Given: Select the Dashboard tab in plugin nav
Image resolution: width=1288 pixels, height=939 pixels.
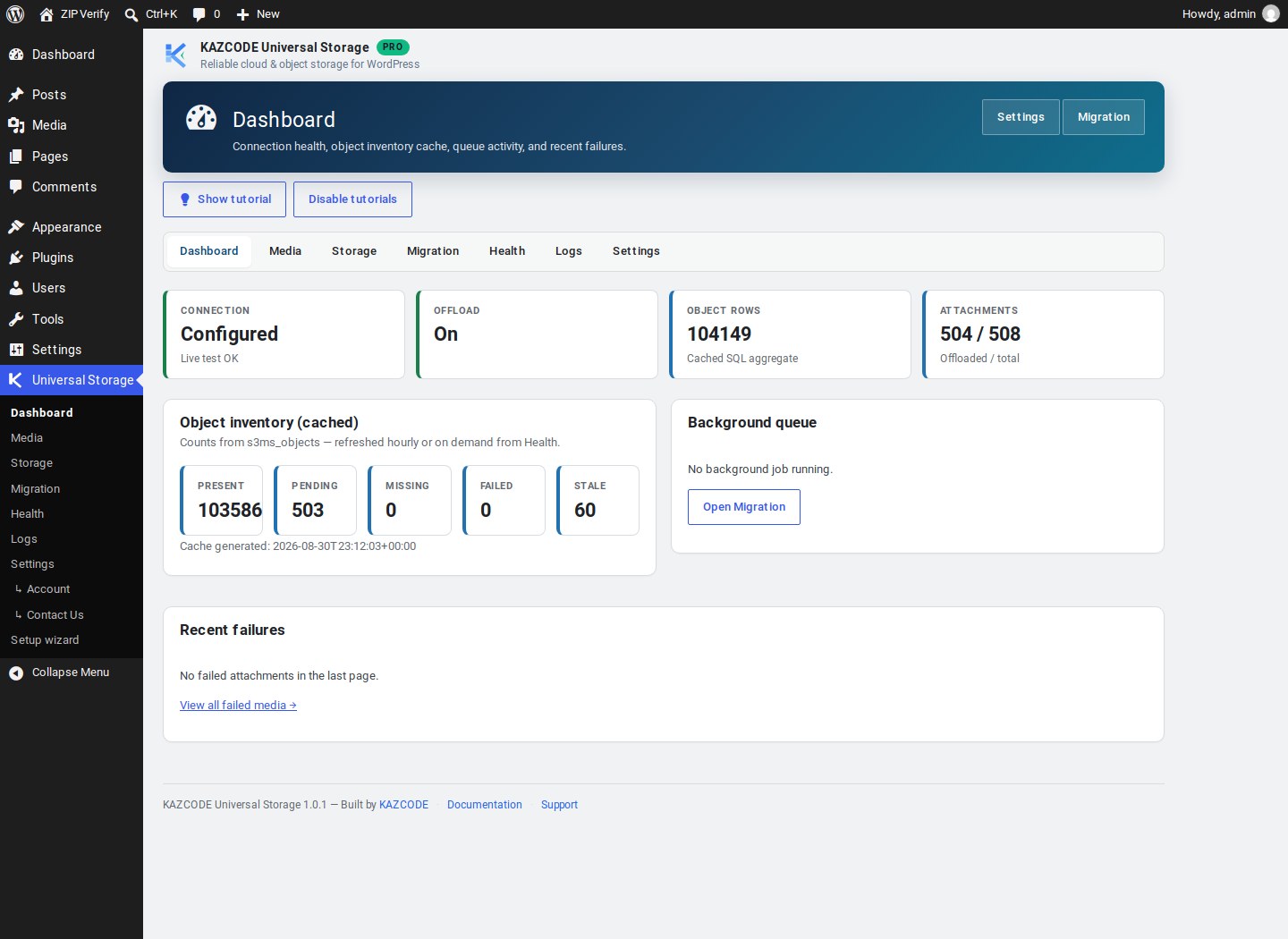Looking at the screenshot, I should coord(209,251).
